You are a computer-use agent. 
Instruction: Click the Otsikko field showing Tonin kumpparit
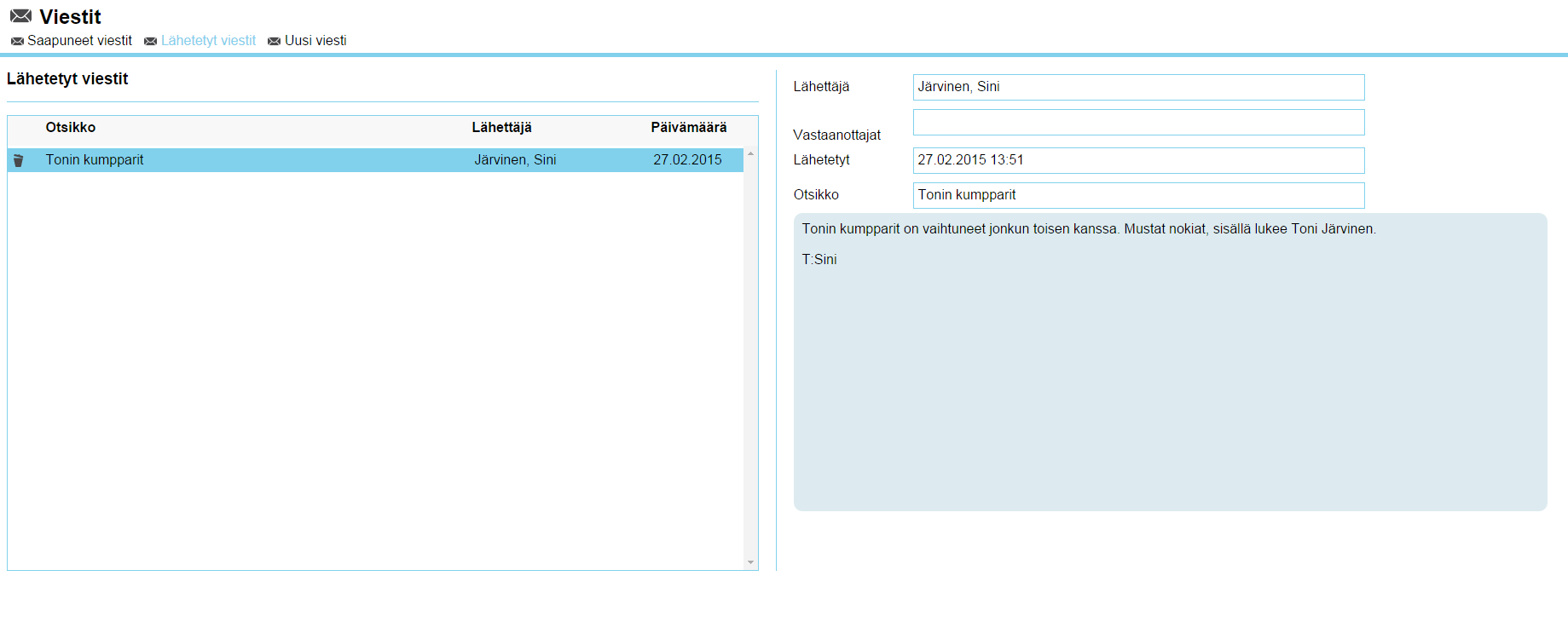[1138, 195]
